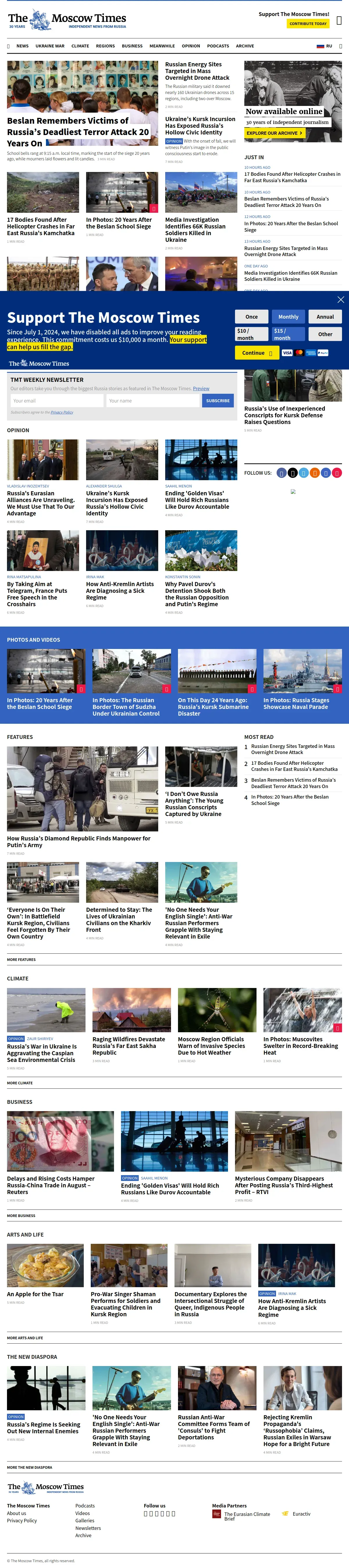Click More Climate link
This screenshot has width=349, height=1568.
click(x=20, y=1083)
